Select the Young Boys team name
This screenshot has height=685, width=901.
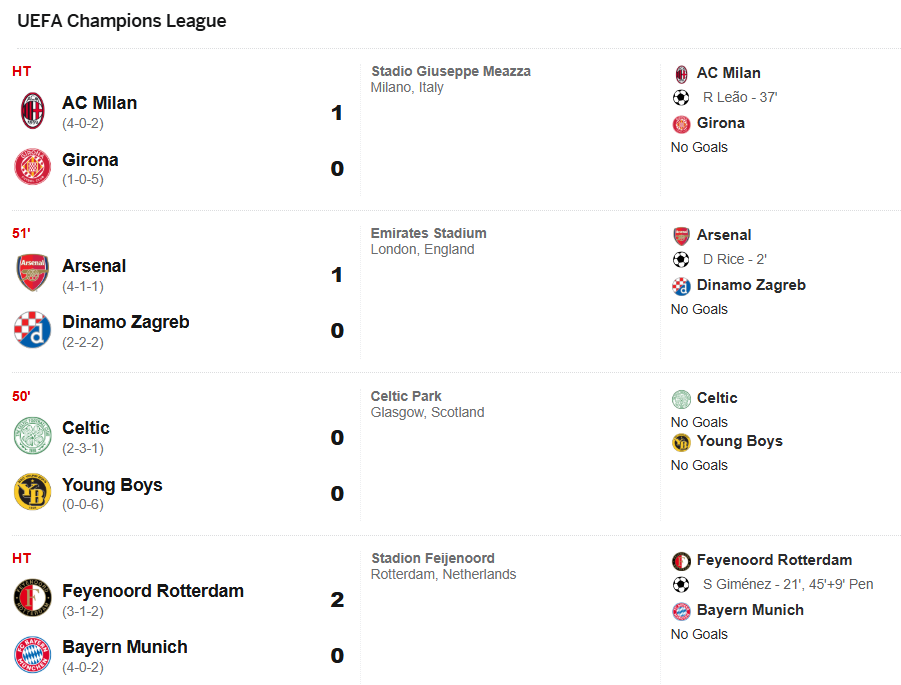(x=112, y=485)
